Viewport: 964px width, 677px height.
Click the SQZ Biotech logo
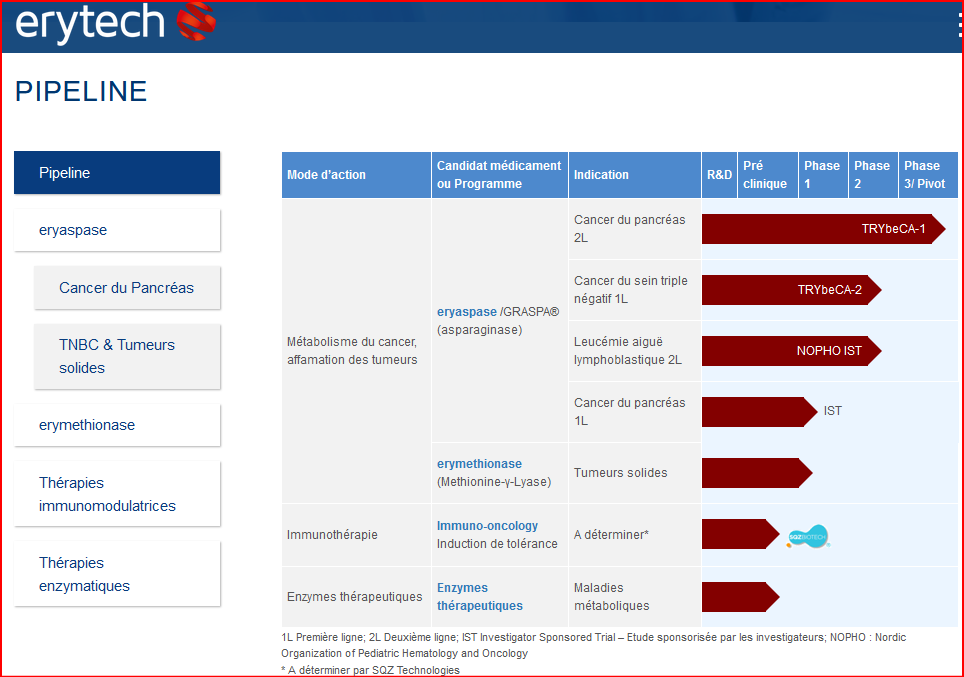point(808,536)
